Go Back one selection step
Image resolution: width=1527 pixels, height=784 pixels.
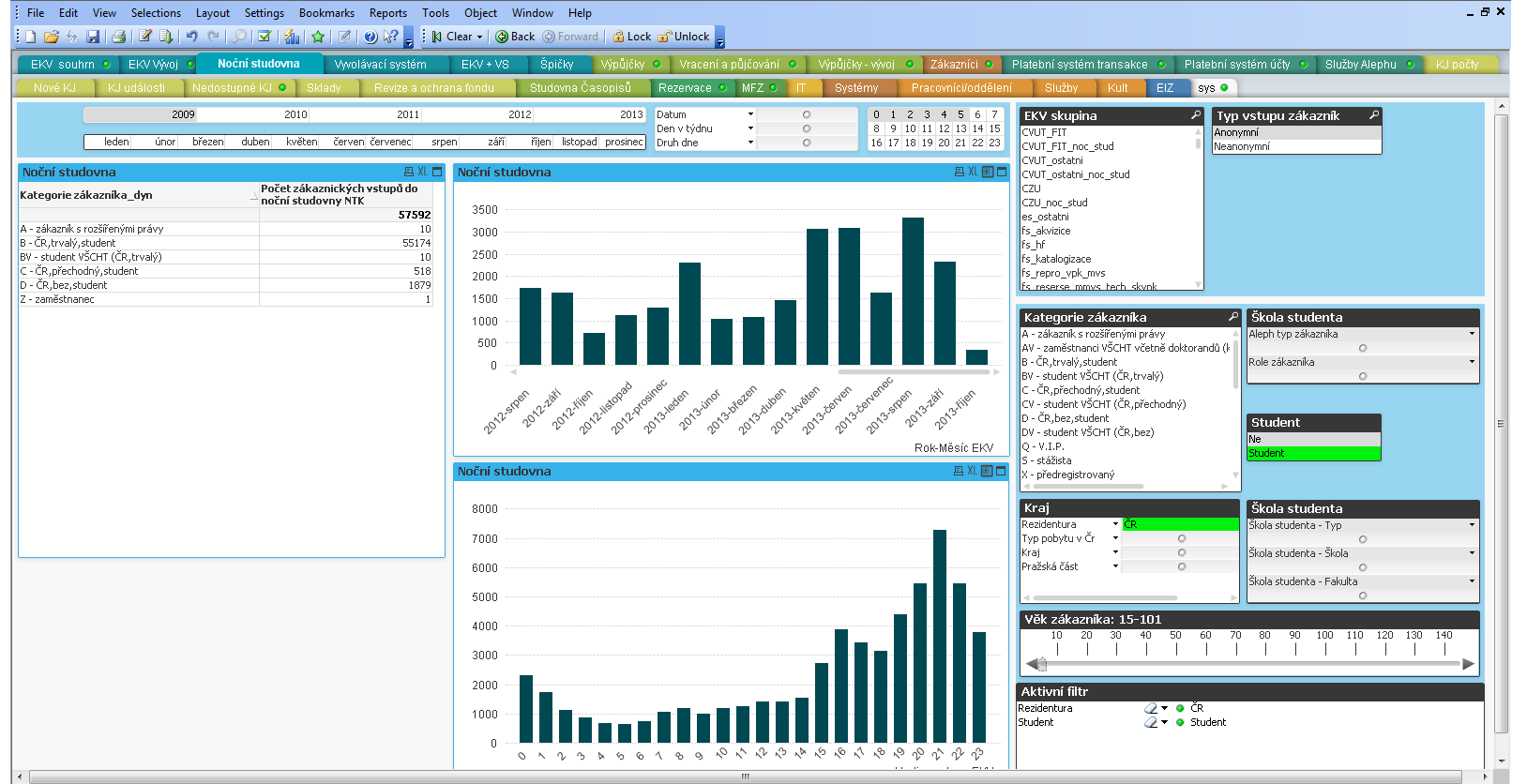tap(515, 37)
